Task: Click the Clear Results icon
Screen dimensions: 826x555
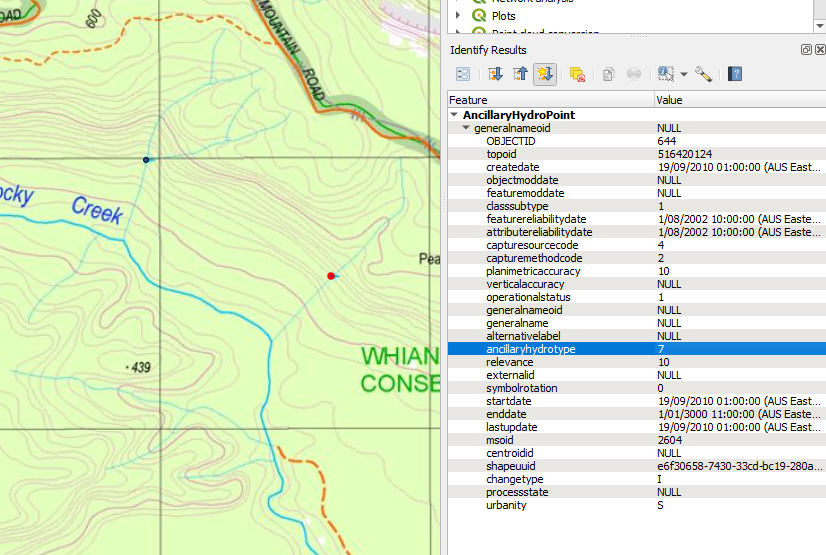Action: click(577, 74)
